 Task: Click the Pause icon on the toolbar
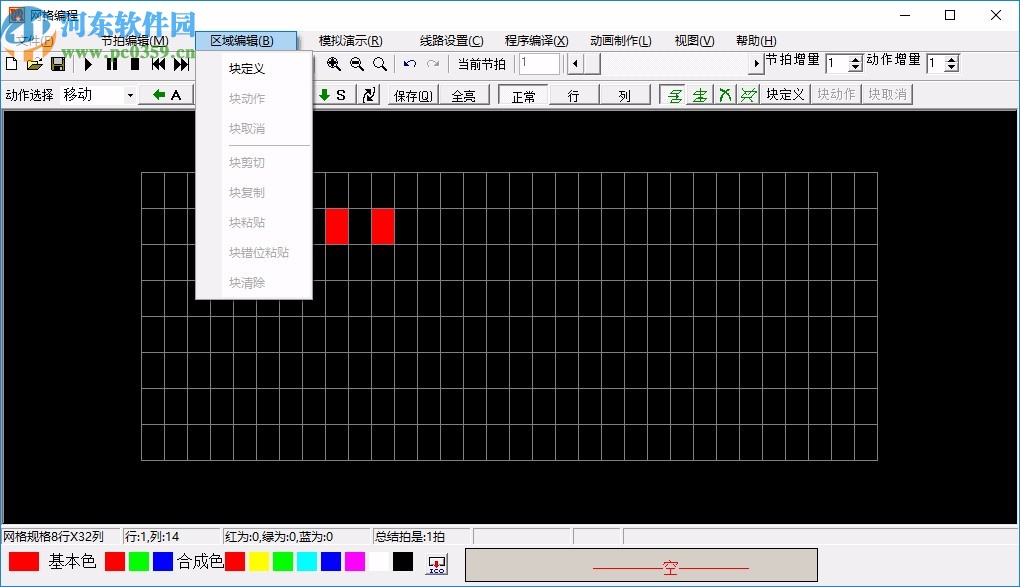111,64
